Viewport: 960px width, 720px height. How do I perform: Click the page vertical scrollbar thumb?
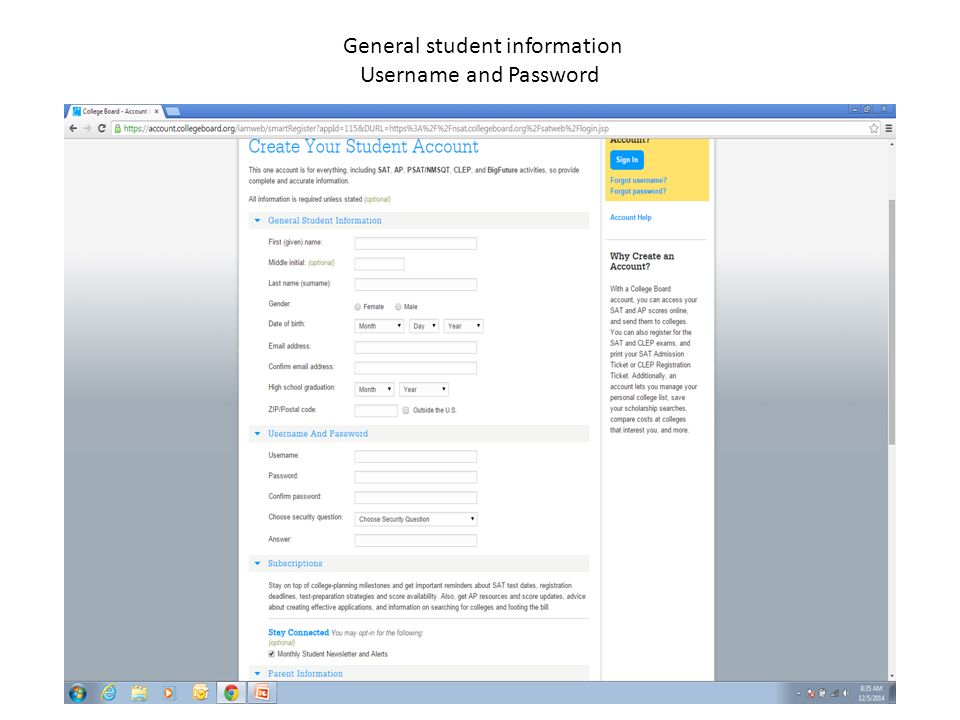coord(891,322)
